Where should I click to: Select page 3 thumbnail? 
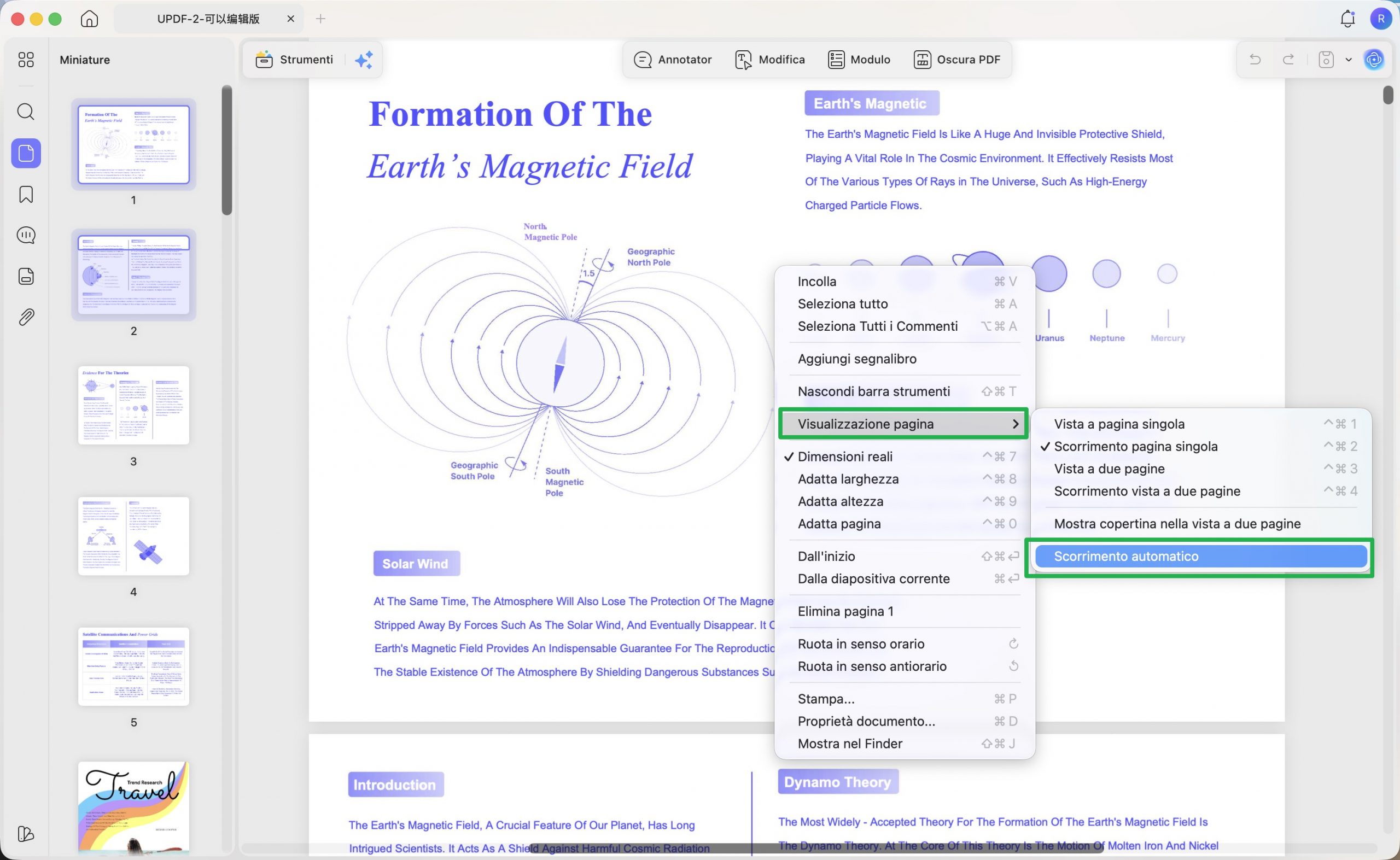point(133,405)
